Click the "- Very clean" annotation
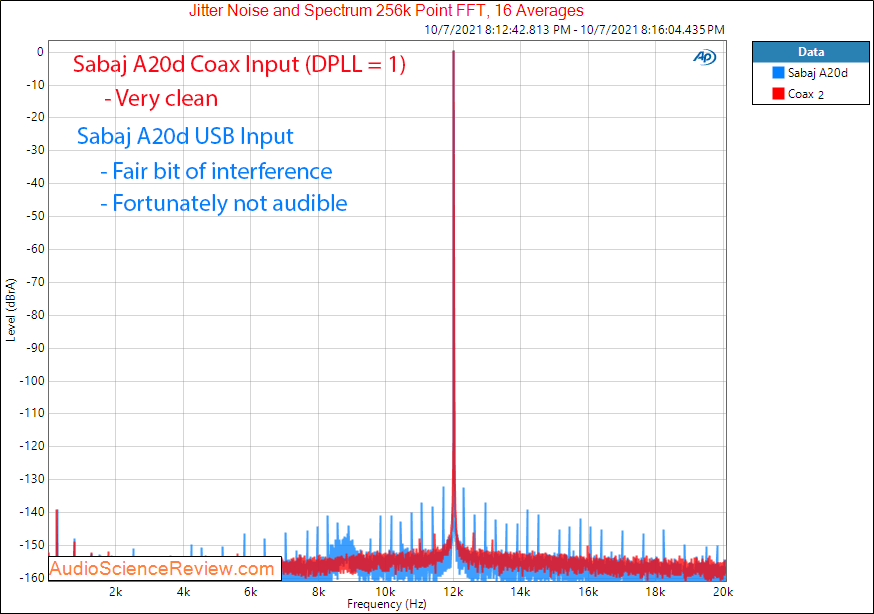 click(161, 99)
